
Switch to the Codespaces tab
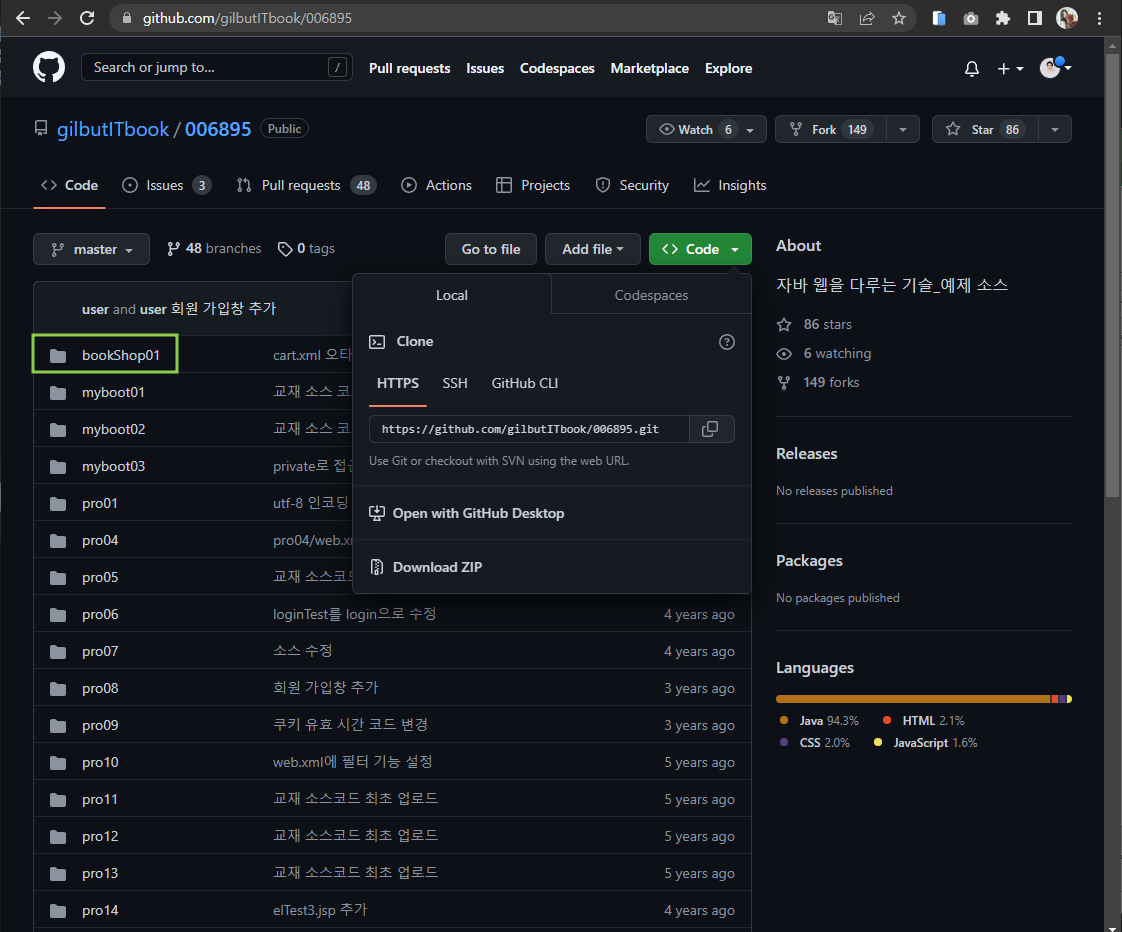(651, 296)
